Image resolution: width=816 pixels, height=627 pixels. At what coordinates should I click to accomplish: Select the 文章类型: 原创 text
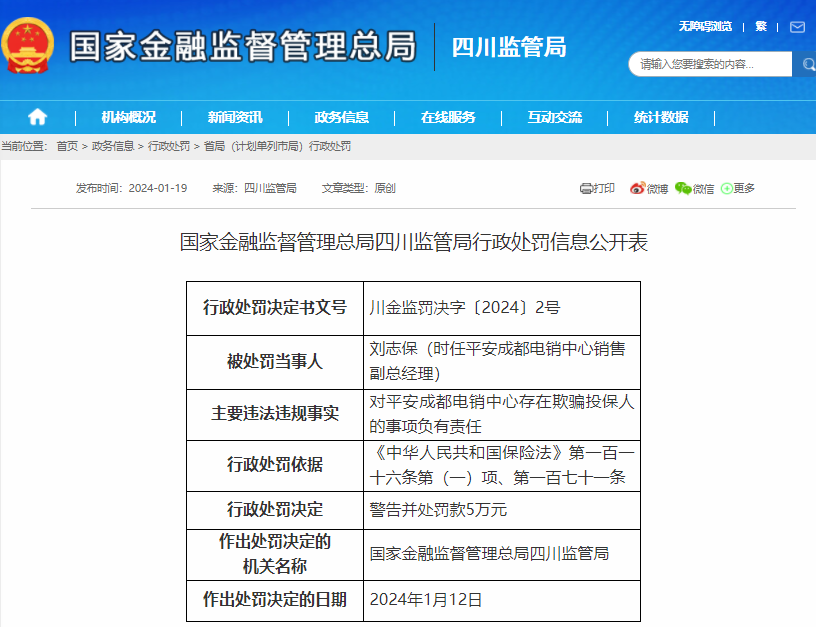click(359, 188)
